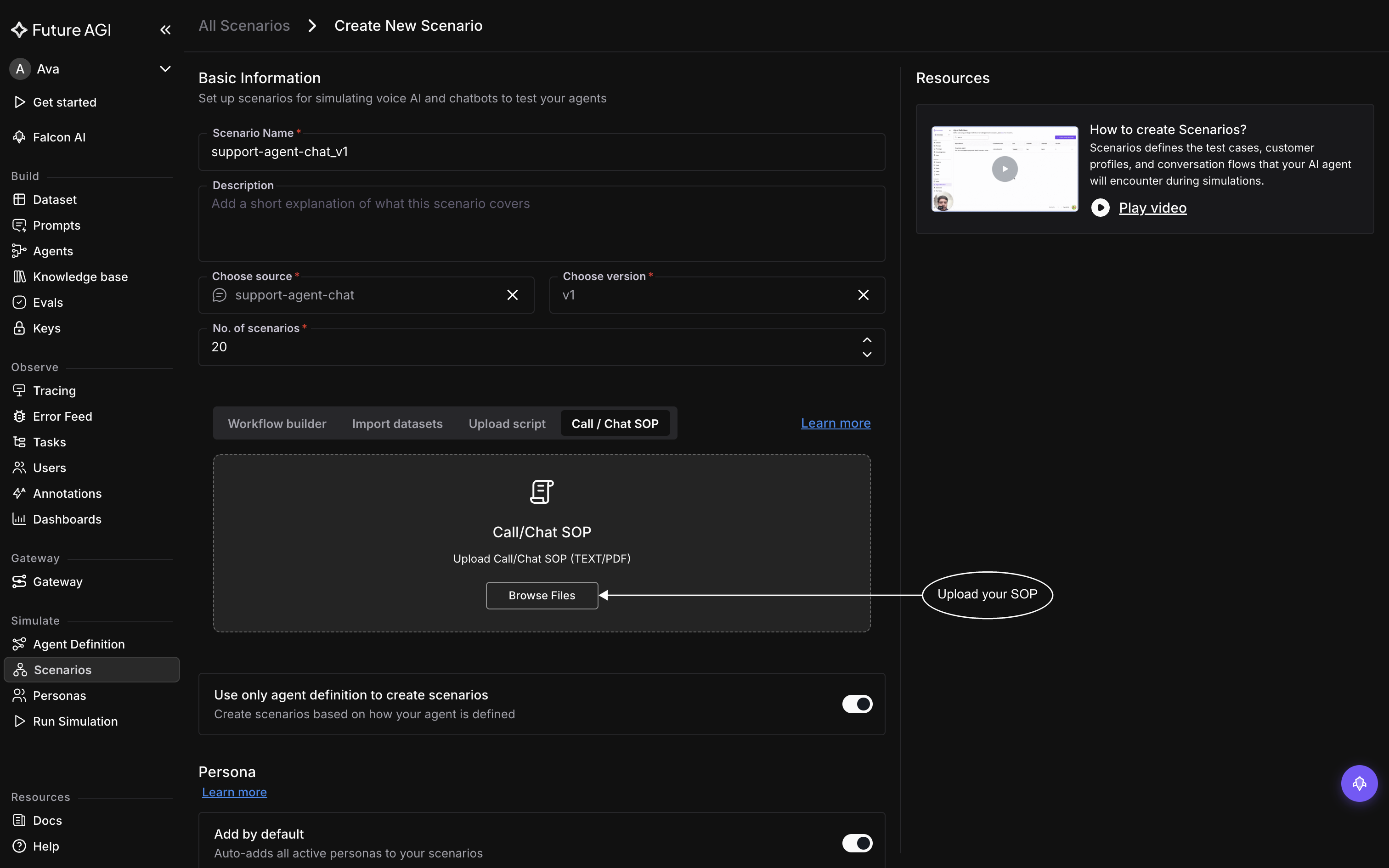Increase number of scenarios with up arrow
This screenshot has width=1389, height=868.
867,340
